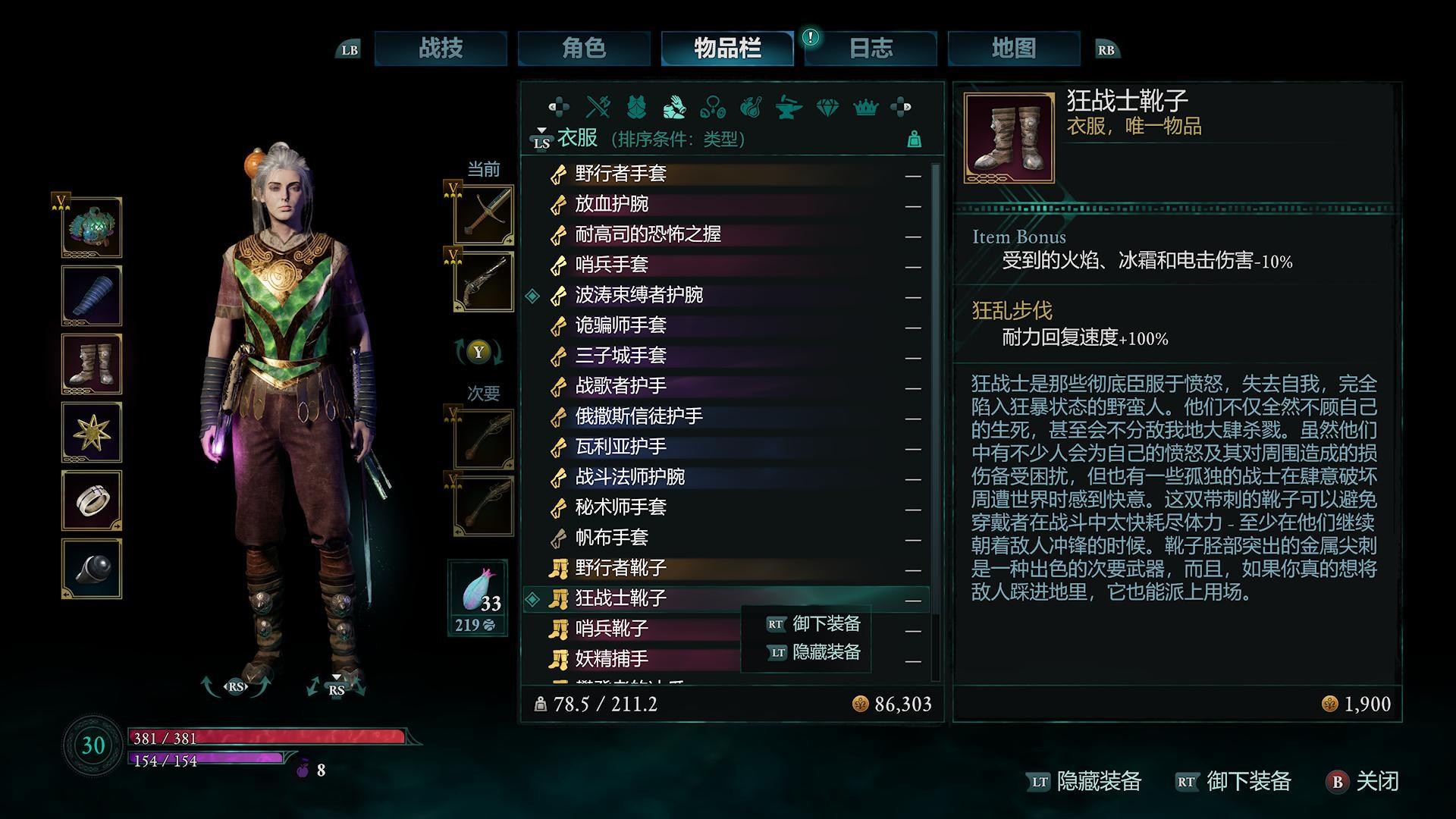
Task: Open sort options via 衣服 LS dropdown
Action: pos(566,139)
